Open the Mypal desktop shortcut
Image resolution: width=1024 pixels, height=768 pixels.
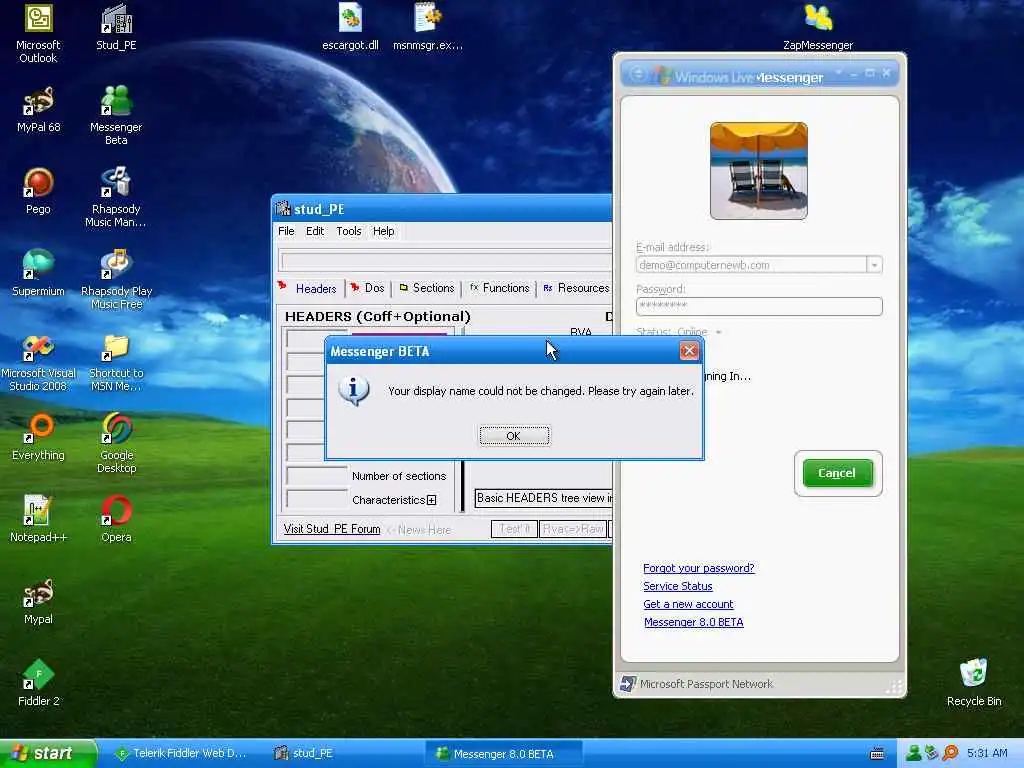tap(38, 601)
